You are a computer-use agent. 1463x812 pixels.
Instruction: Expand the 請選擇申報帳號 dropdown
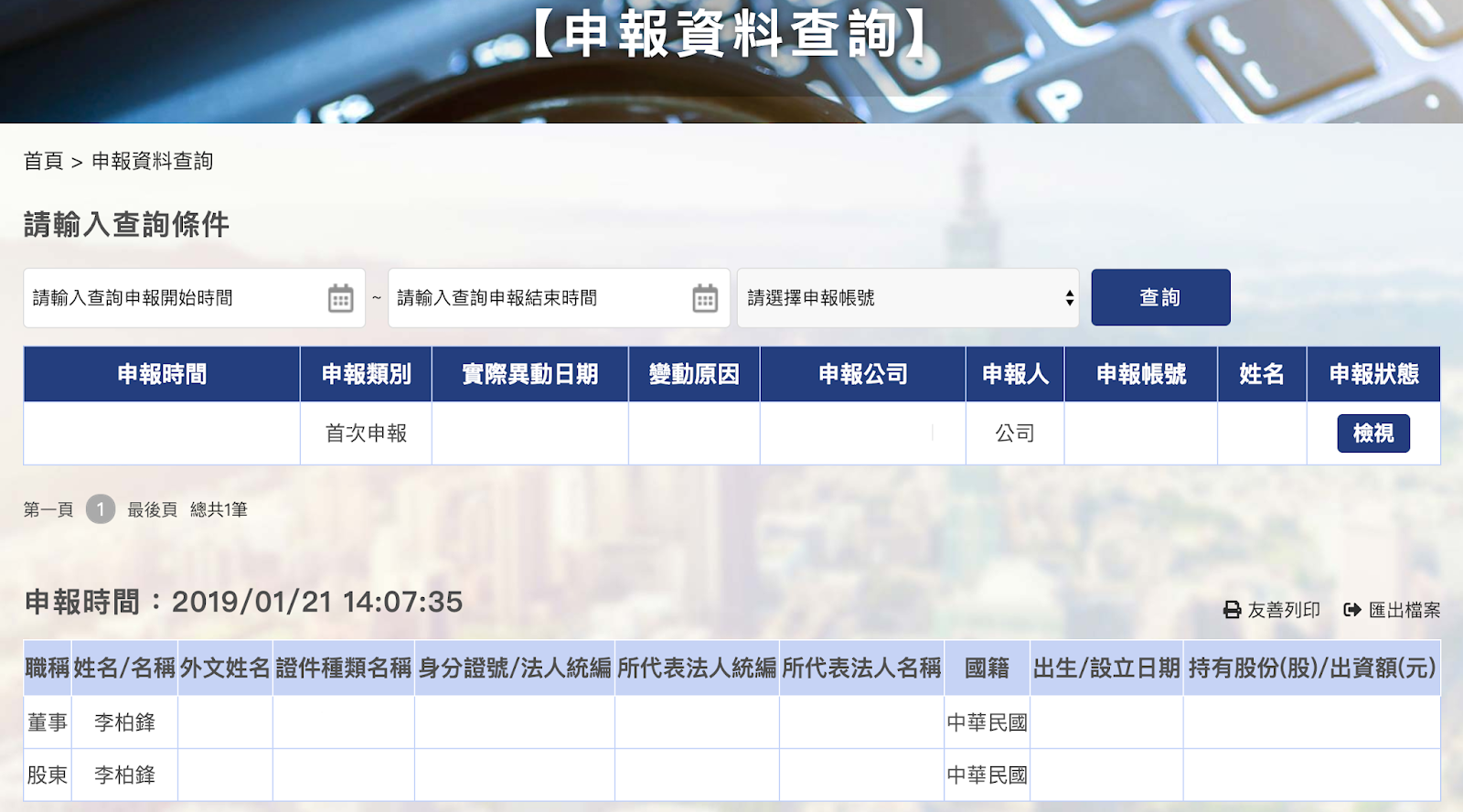(x=908, y=298)
